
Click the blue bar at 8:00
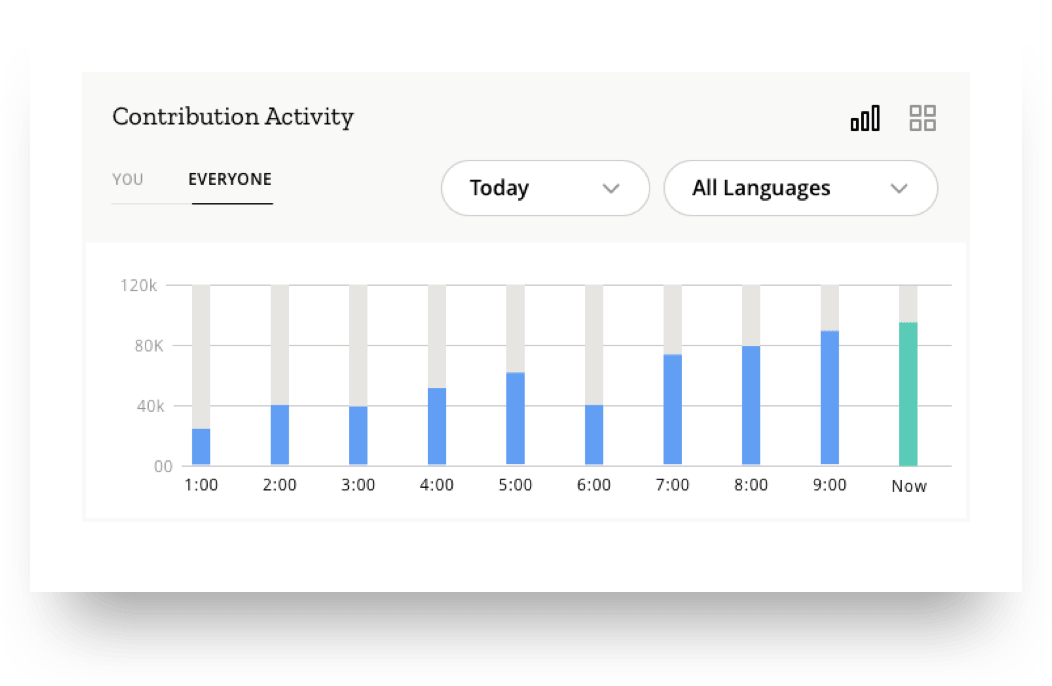point(751,405)
